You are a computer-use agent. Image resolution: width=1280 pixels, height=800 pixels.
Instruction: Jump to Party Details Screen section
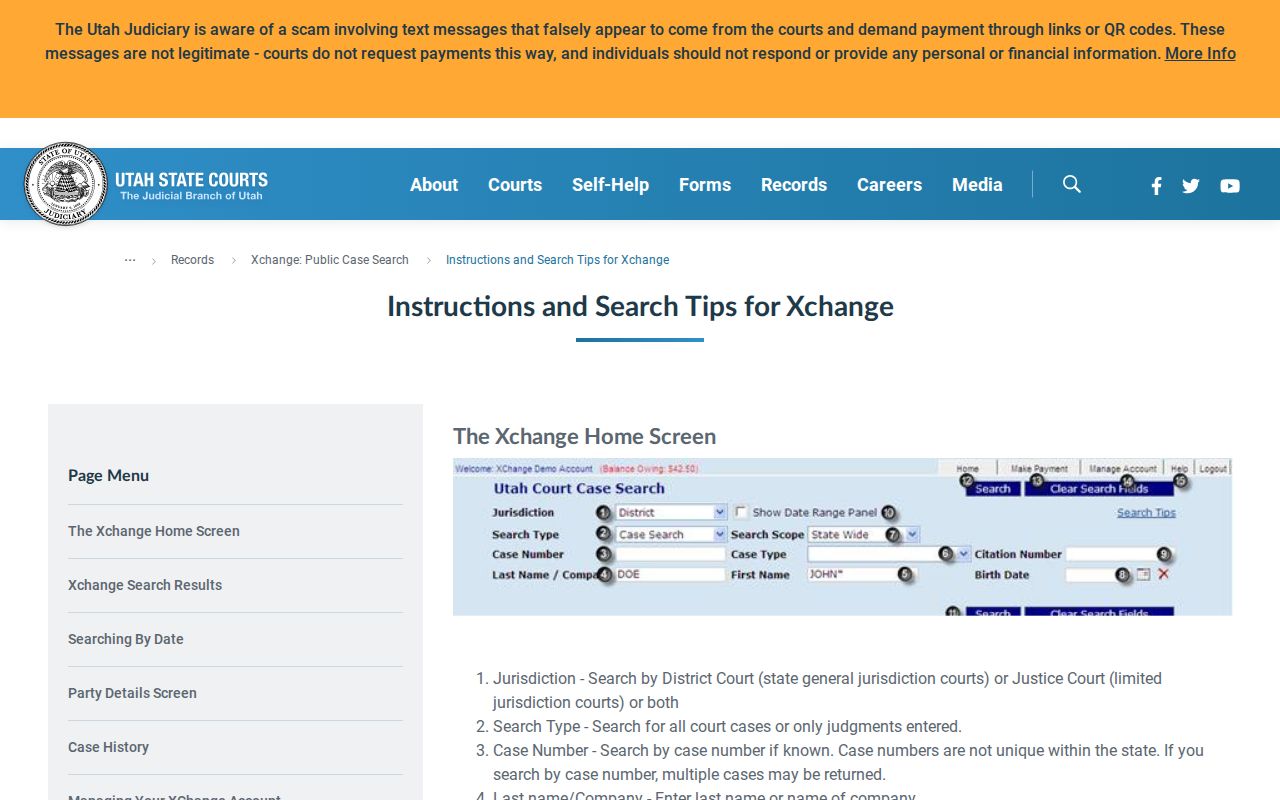[x=132, y=693]
